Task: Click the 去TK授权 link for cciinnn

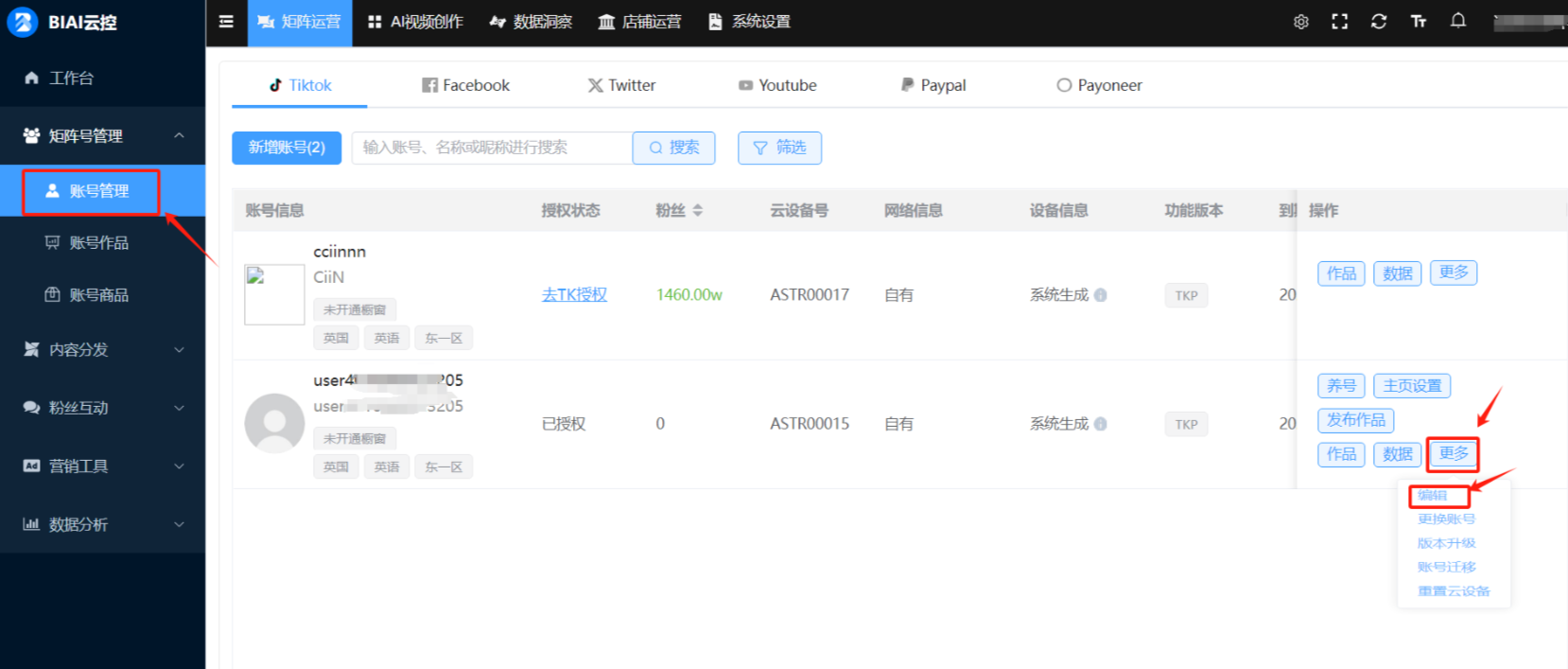Action: pos(574,295)
